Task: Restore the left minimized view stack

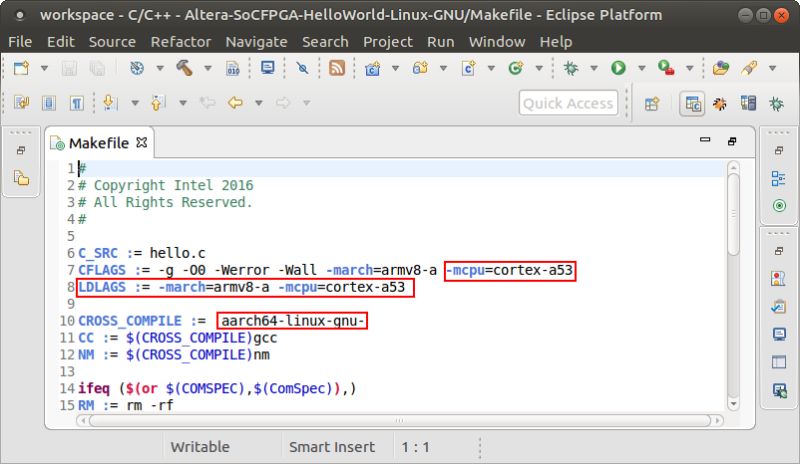Action: coord(21,150)
